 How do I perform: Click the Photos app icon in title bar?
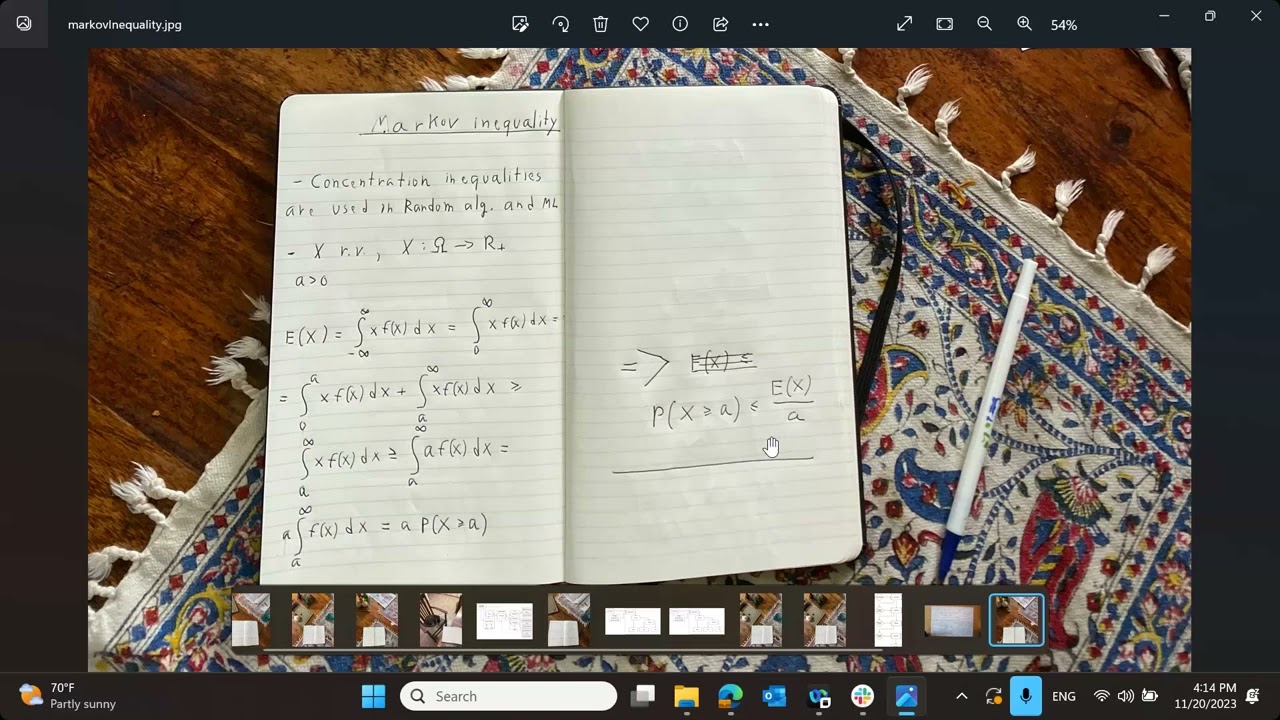click(24, 24)
